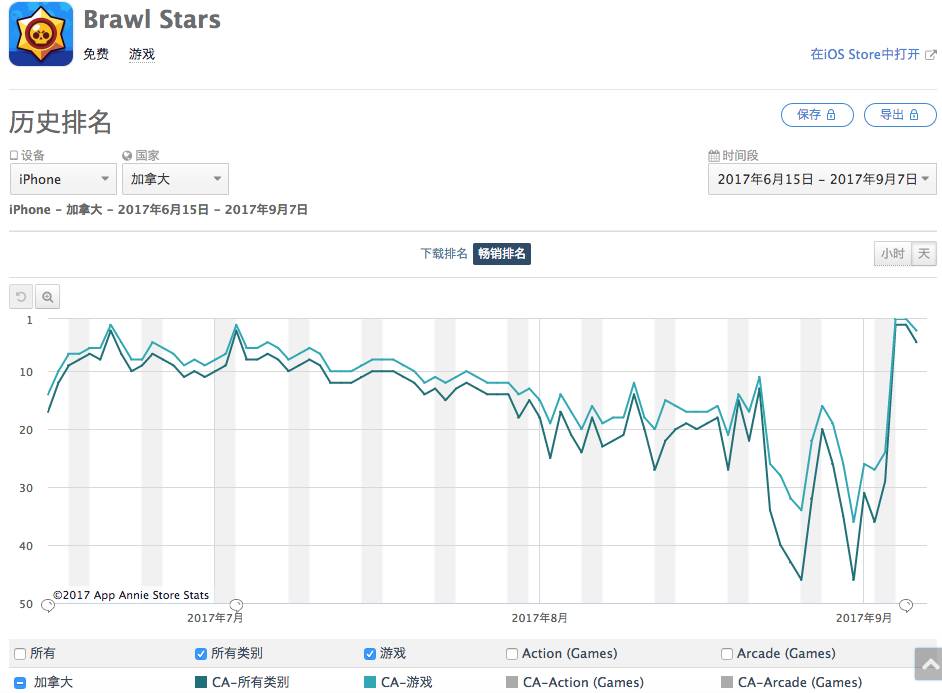Viewport: 942px width, 693px height.
Task: Click the right timeline range handle
Action: [x=906, y=605]
